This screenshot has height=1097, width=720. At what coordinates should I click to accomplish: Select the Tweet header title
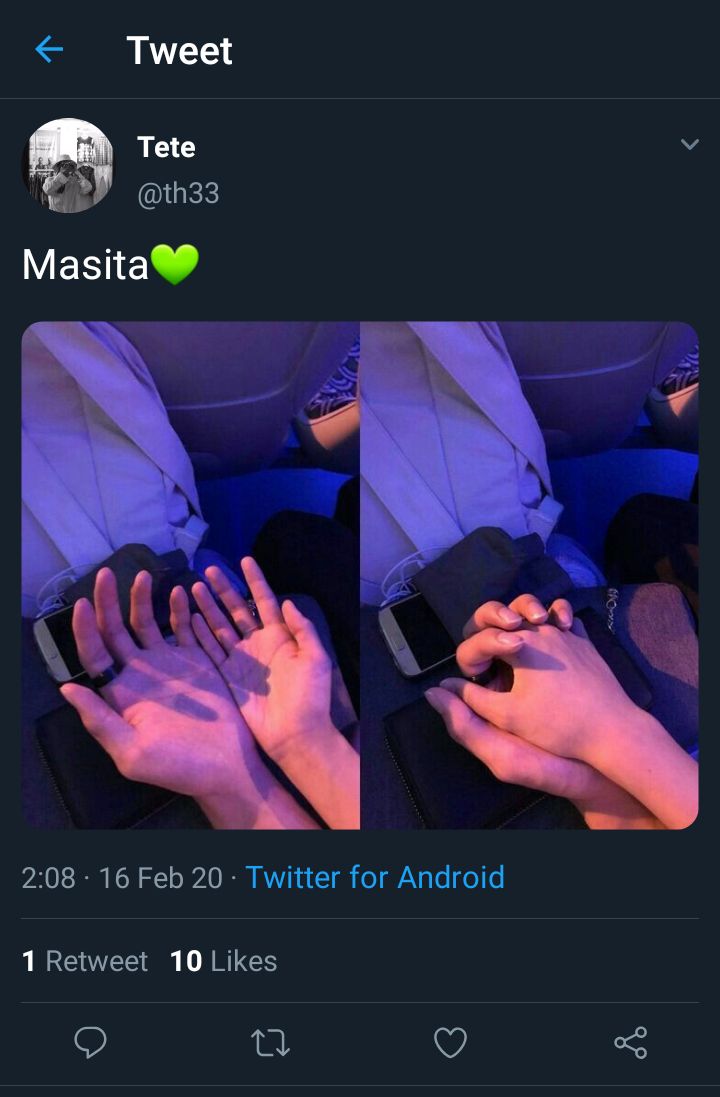(179, 50)
